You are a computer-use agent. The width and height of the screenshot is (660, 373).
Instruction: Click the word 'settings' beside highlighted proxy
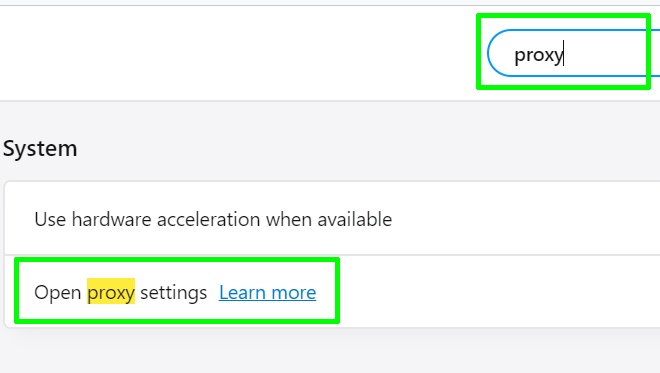173,293
